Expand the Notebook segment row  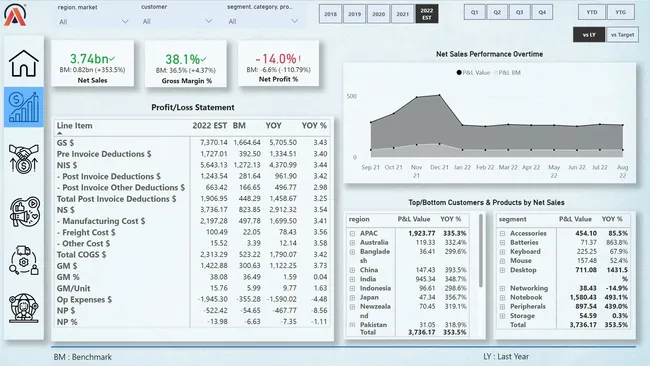pos(502,297)
